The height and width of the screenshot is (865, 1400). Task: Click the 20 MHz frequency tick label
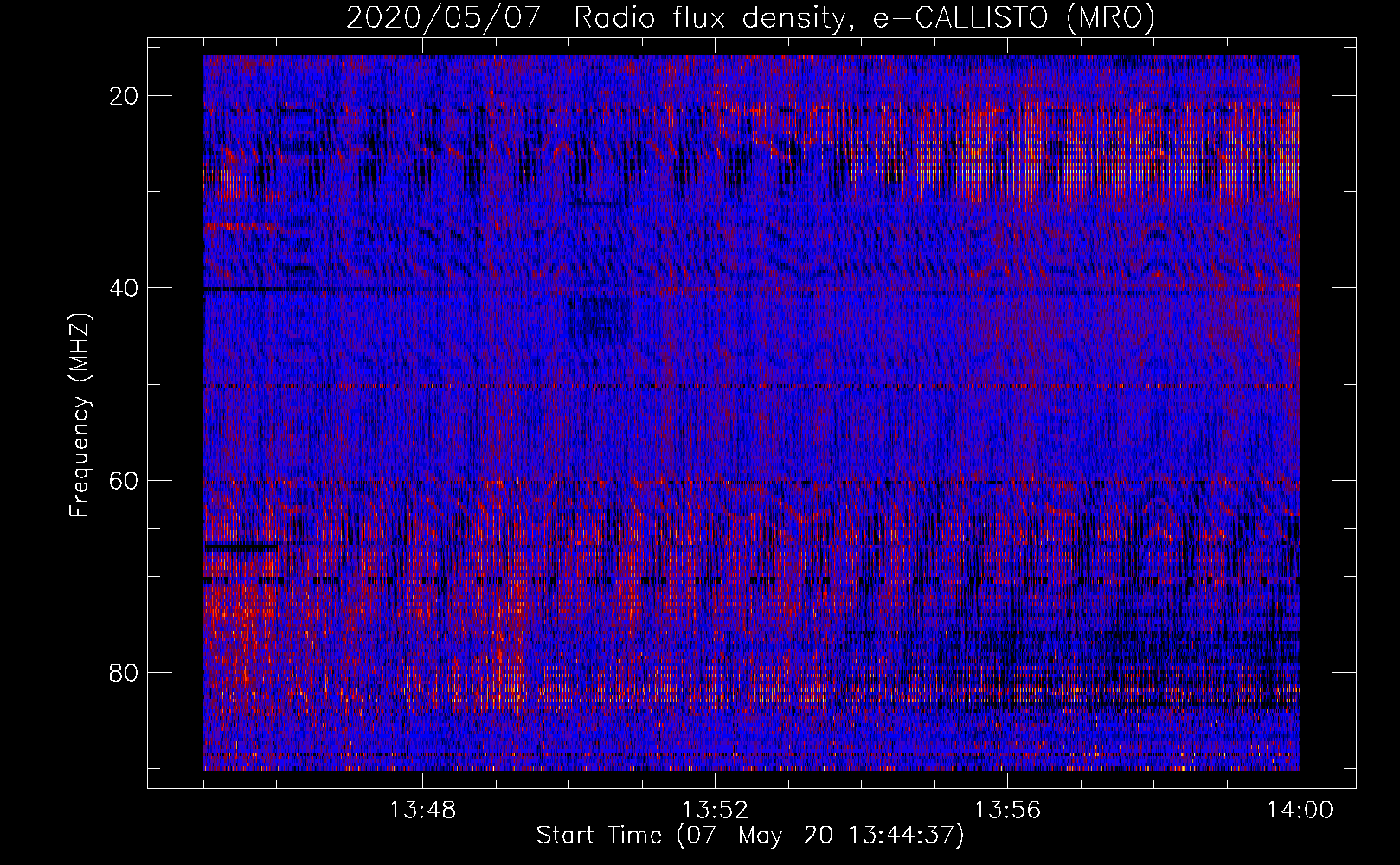pyautogui.click(x=125, y=96)
